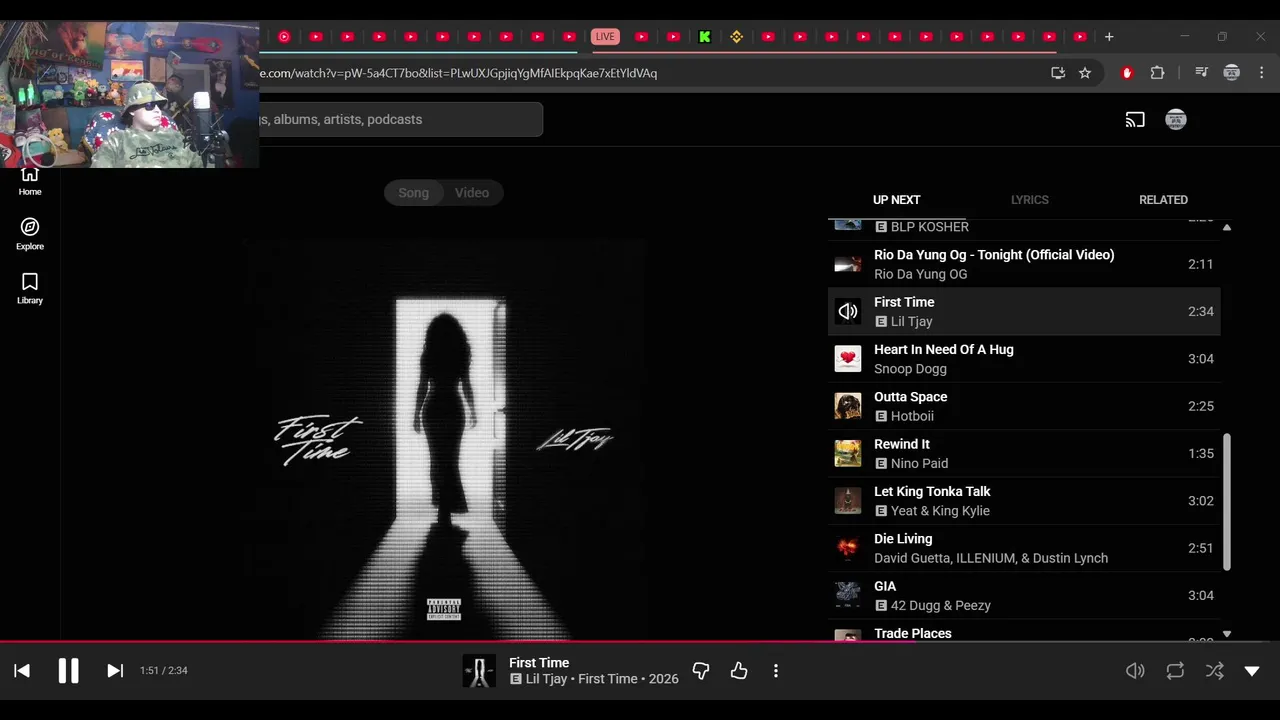Switch to the LIVE browser tab
1280x720 pixels.
pos(605,37)
